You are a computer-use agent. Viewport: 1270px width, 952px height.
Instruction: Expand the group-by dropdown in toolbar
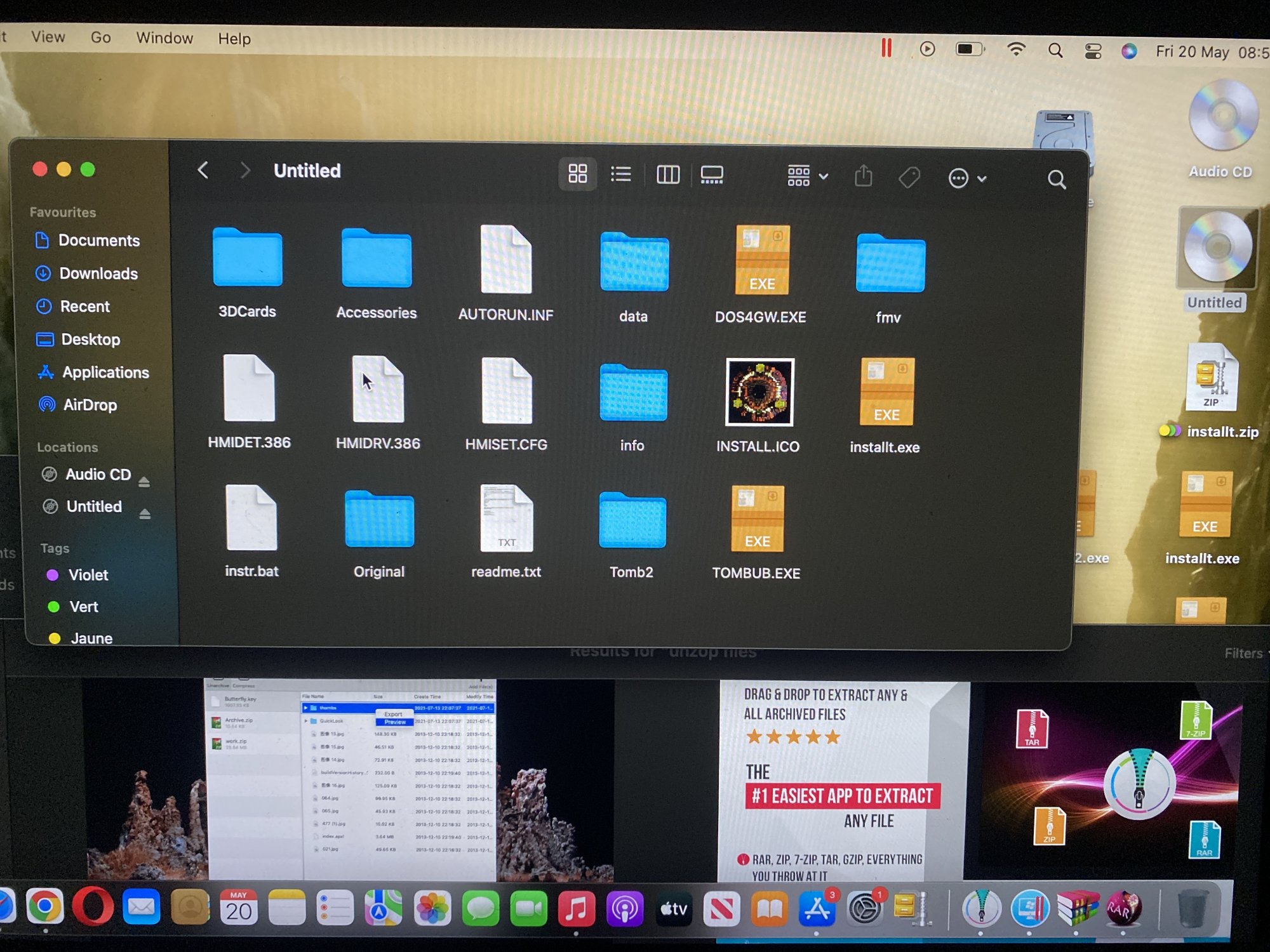pyautogui.click(x=806, y=176)
